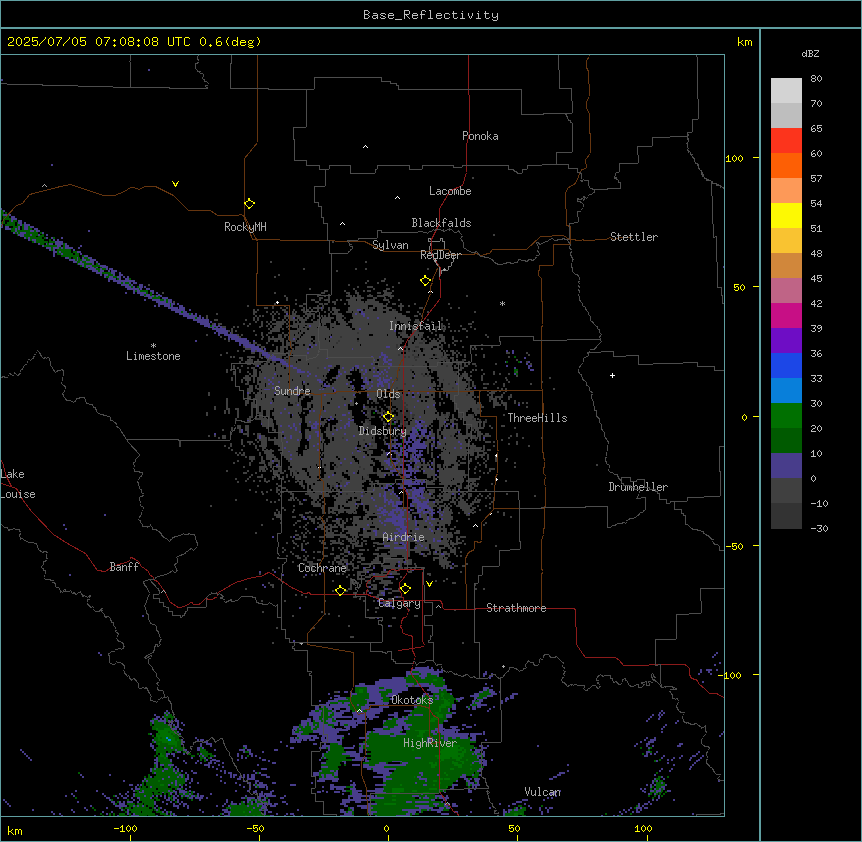
Task: Click the Vulcan label
Action: click(543, 792)
